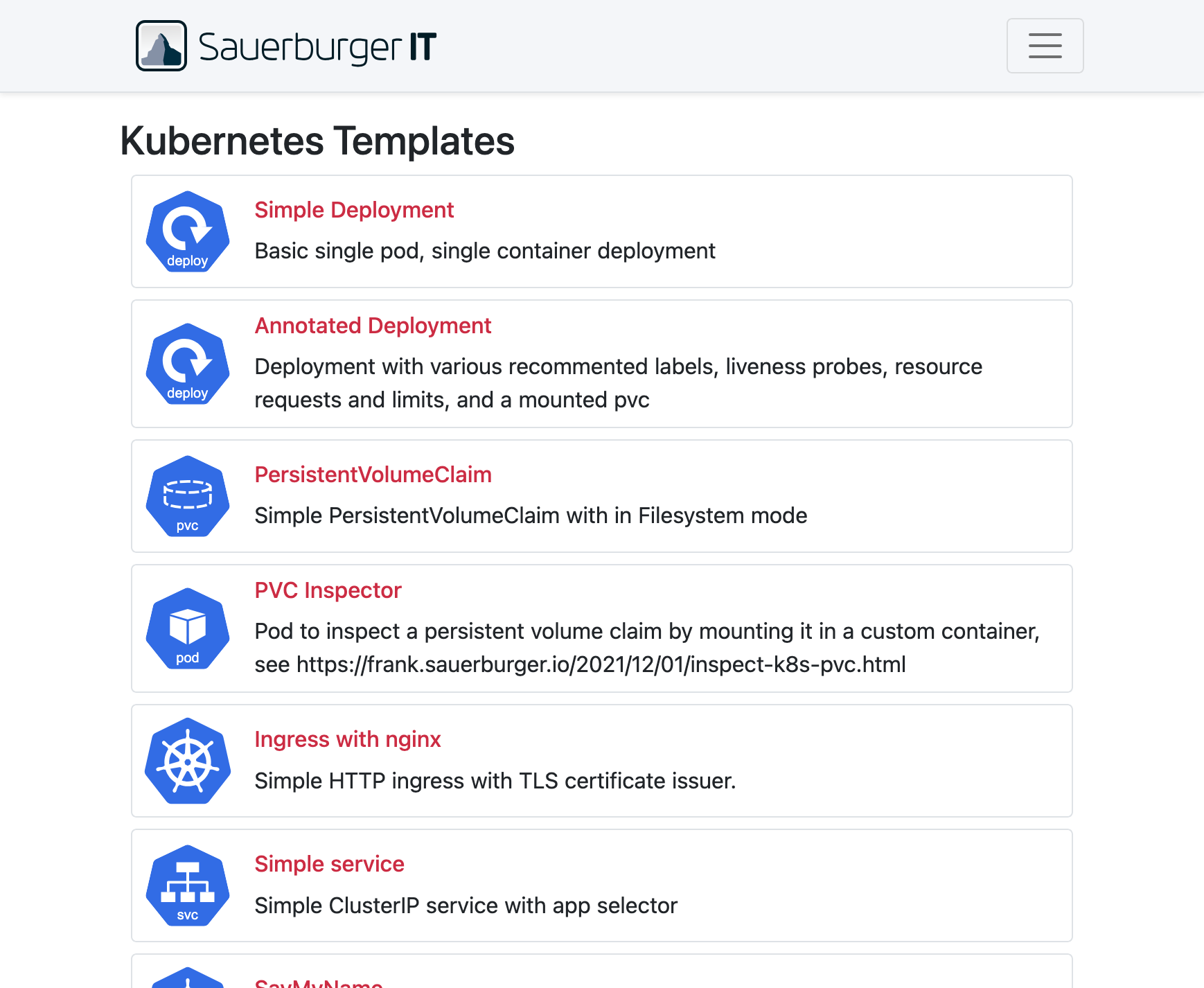1204x988 pixels.
Task: Open the PVC Inspector template
Action: (x=328, y=590)
